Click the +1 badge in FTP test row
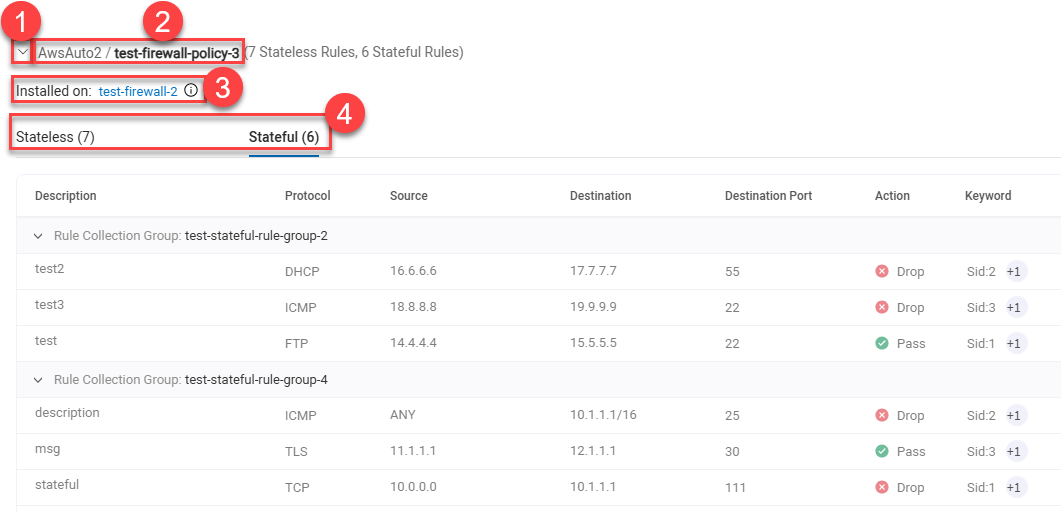Image resolution: width=1061 pixels, height=512 pixels. point(1015,343)
